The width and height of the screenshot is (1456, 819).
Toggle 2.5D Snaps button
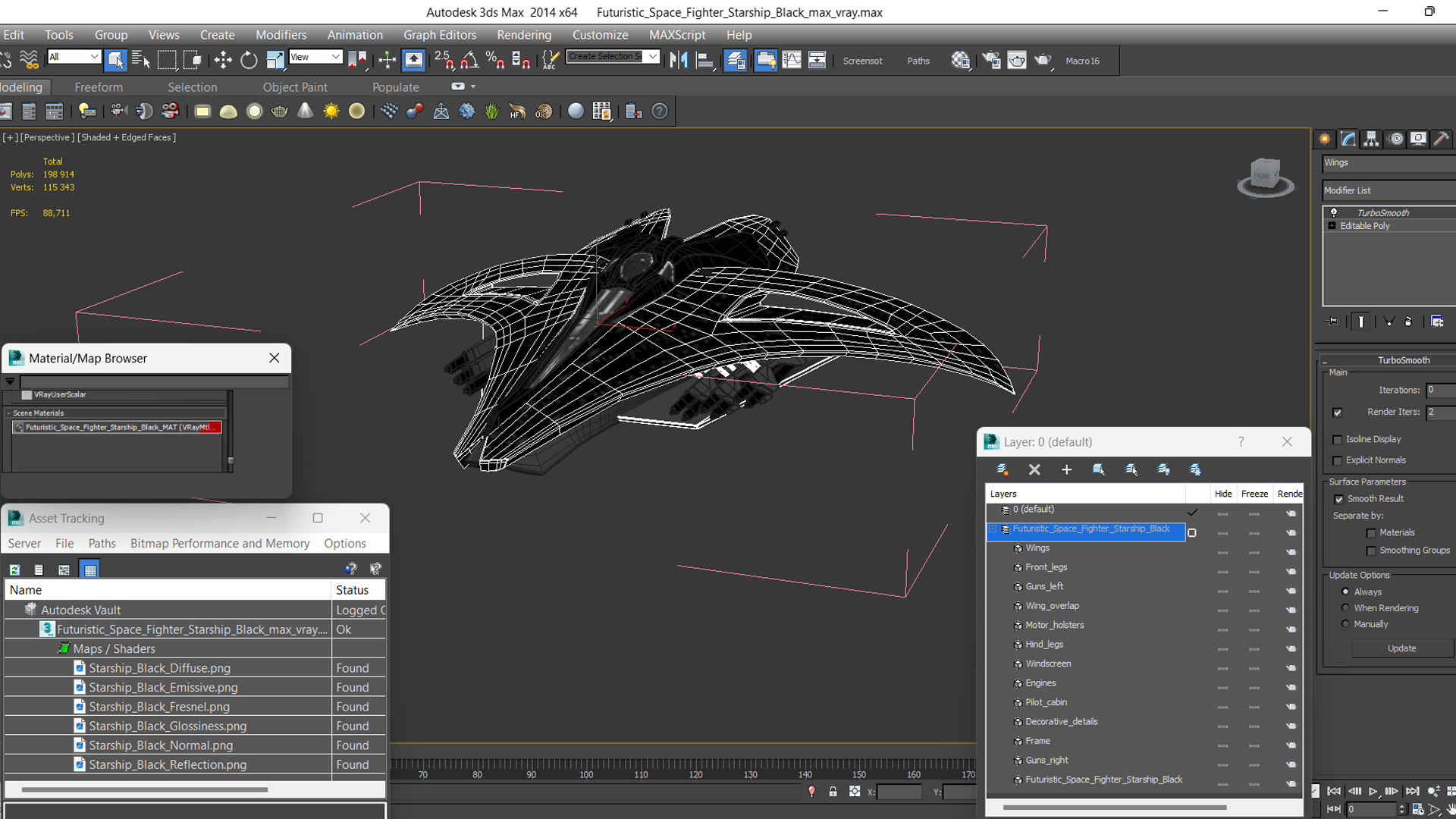pyautogui.click(x=444, y=60)
